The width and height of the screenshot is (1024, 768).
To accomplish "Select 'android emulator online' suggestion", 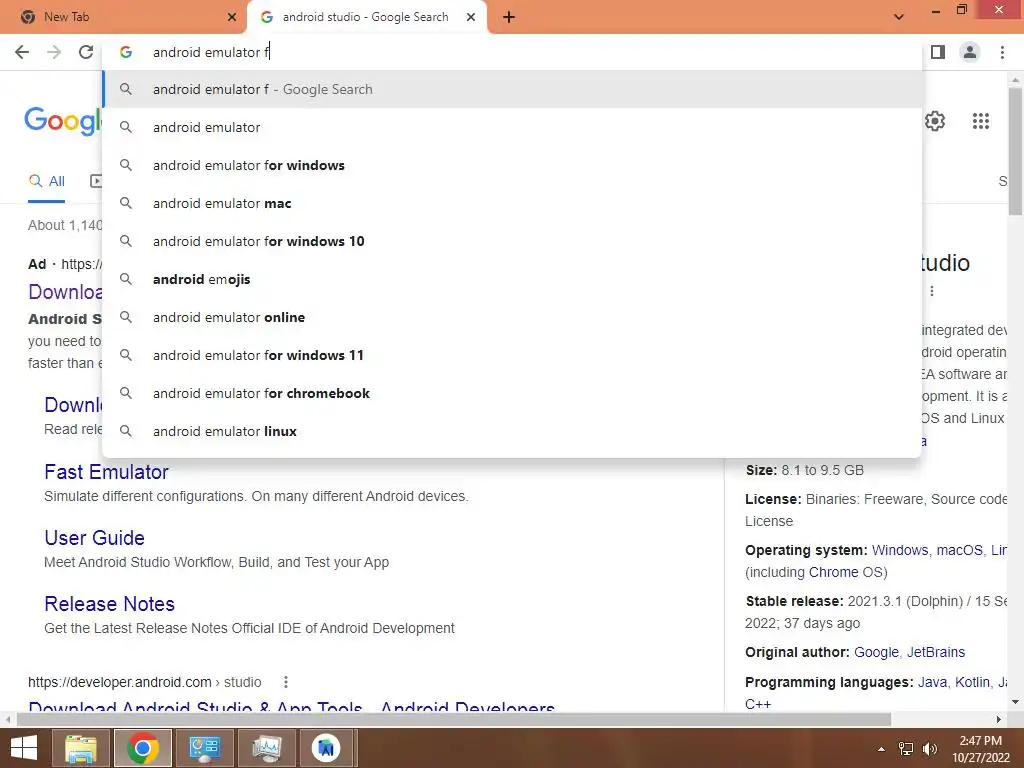I will pyautogui.click(x=513, y=317).
